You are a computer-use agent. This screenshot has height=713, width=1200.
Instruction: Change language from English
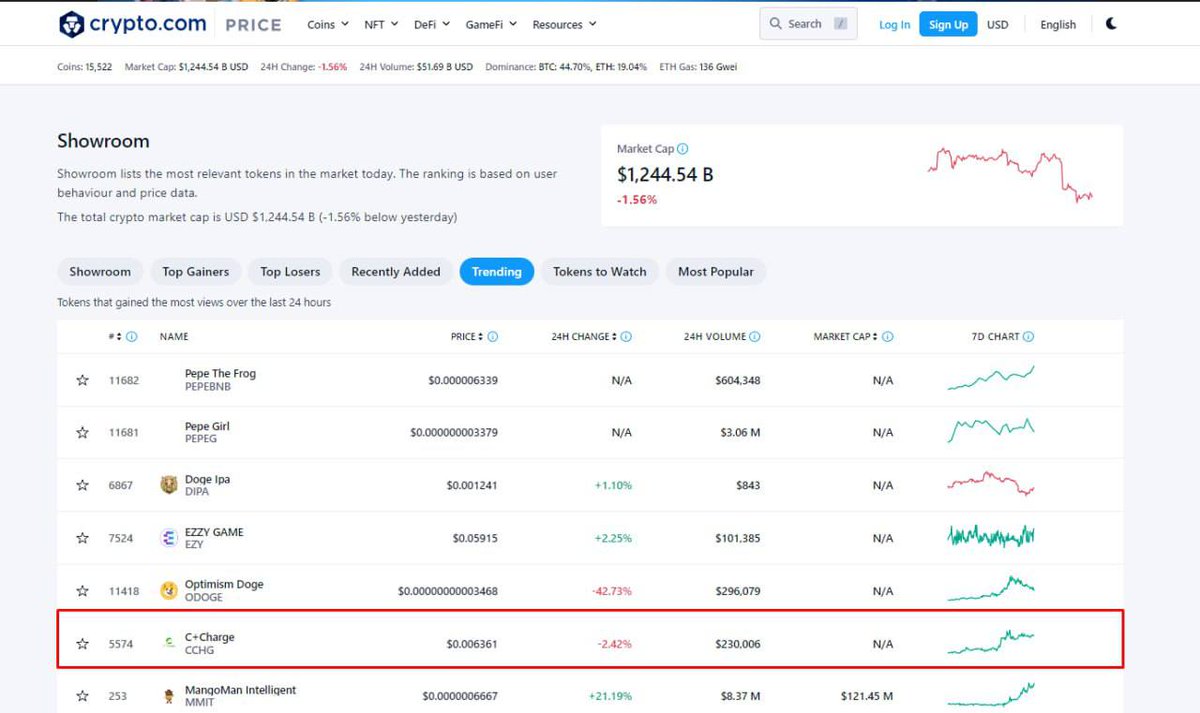click(1058, 25)
